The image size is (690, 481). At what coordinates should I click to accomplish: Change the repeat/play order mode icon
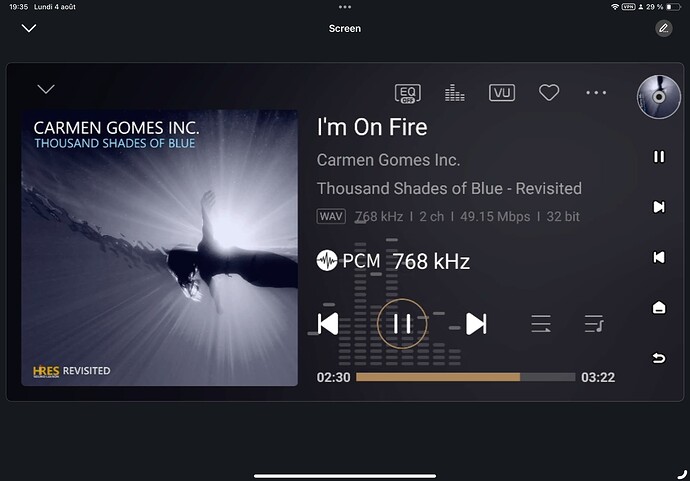pos(541,324)
